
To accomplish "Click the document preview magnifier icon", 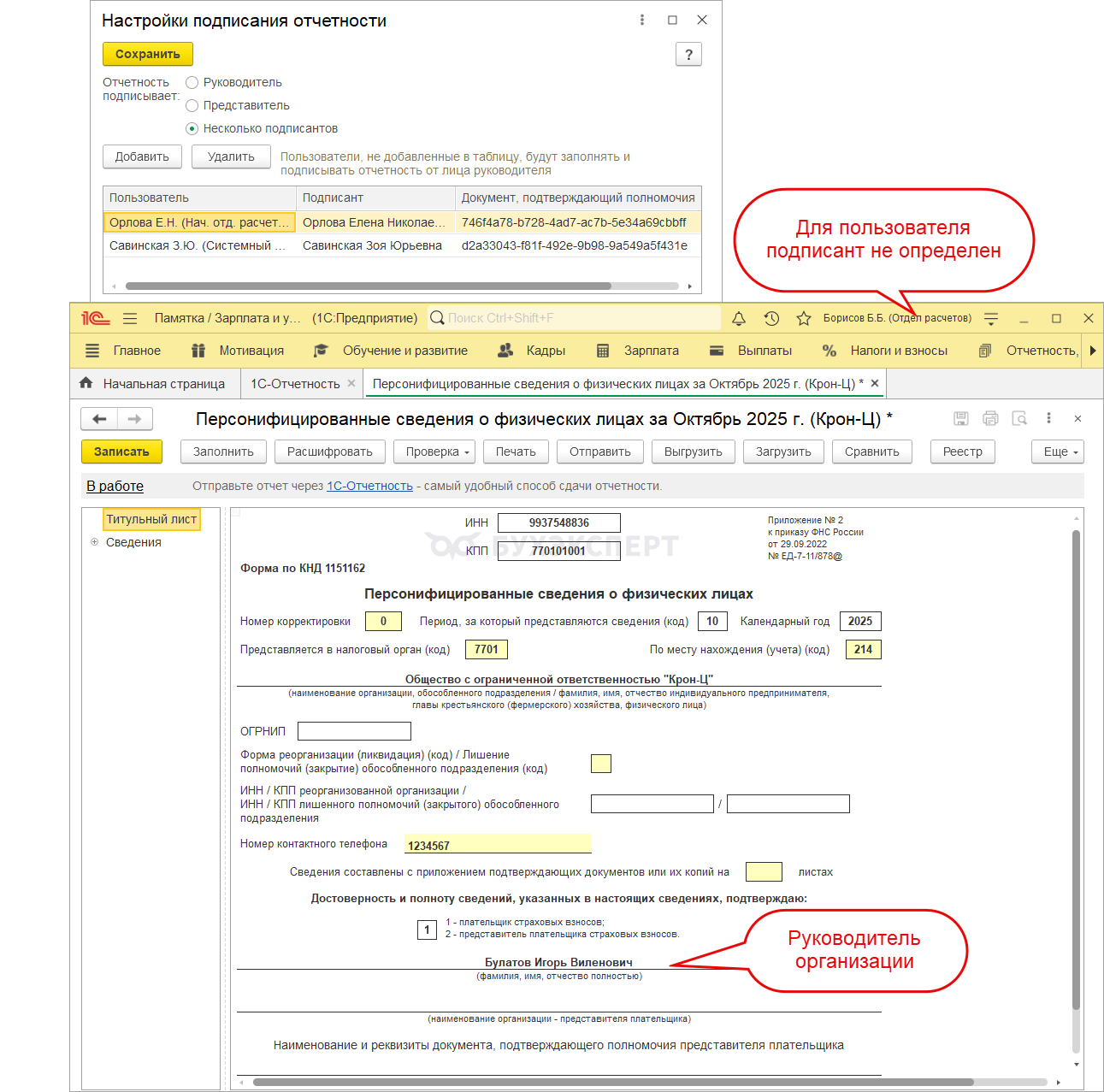I will click(x=1019, y=418).
